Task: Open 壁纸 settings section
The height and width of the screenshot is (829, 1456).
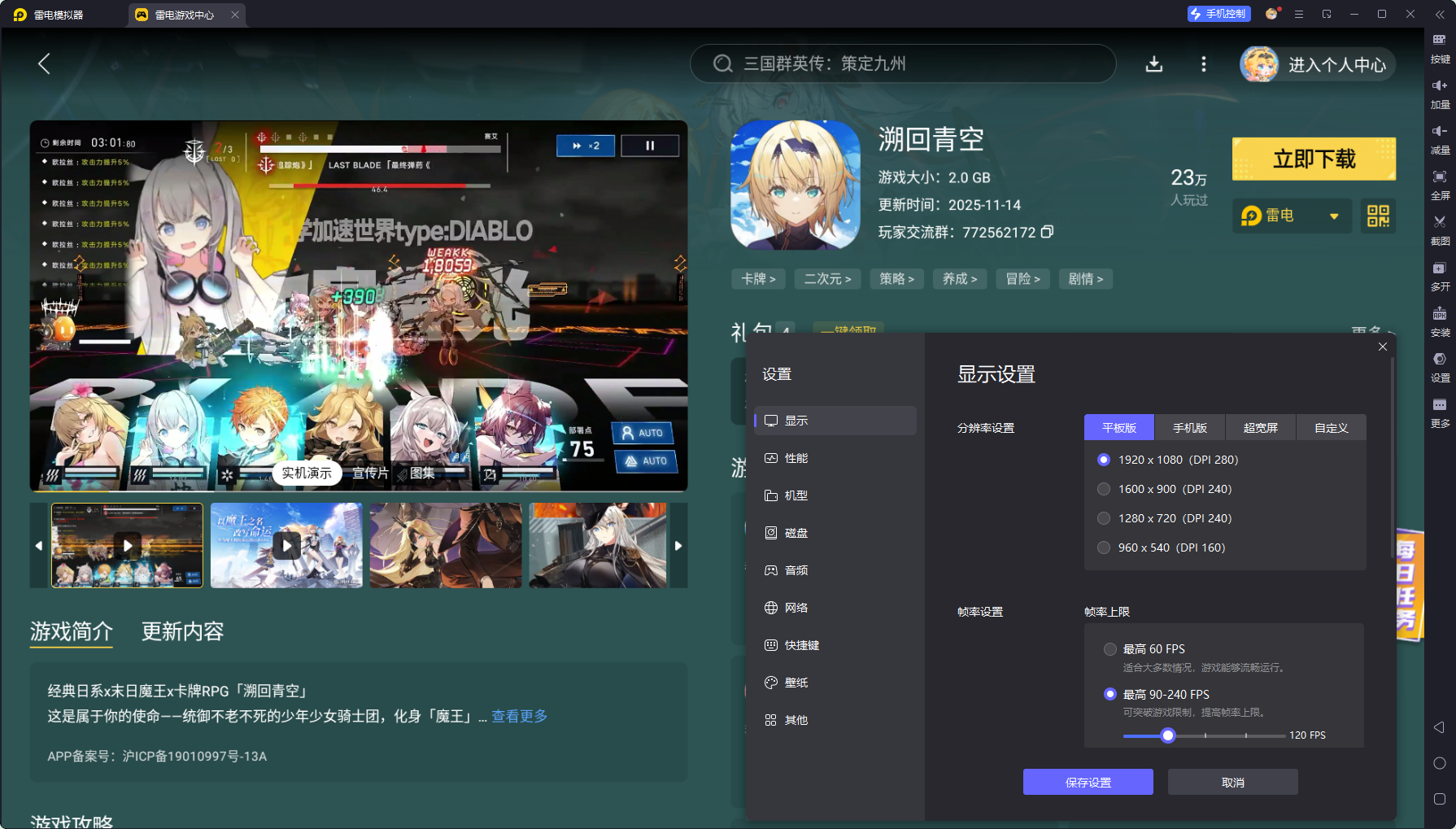Action: point(835,683)
